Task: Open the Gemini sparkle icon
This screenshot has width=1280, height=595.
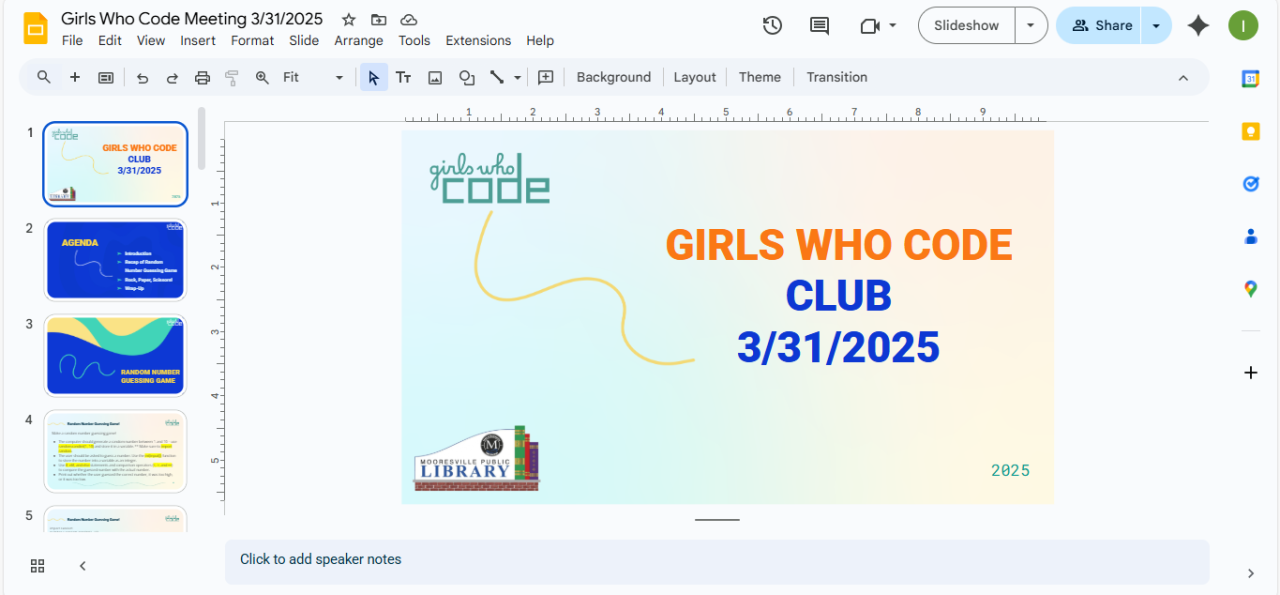Action: (x=1198, y=26)
